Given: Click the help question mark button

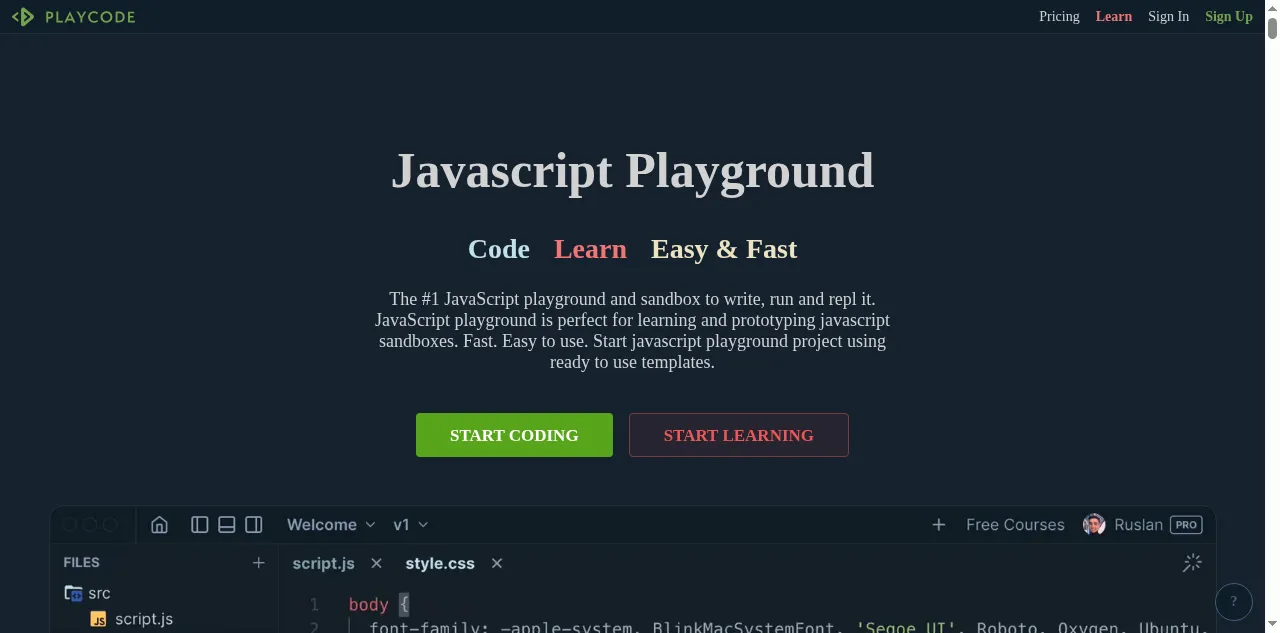Looking at the screenshot, I should tap(1234, 602).
